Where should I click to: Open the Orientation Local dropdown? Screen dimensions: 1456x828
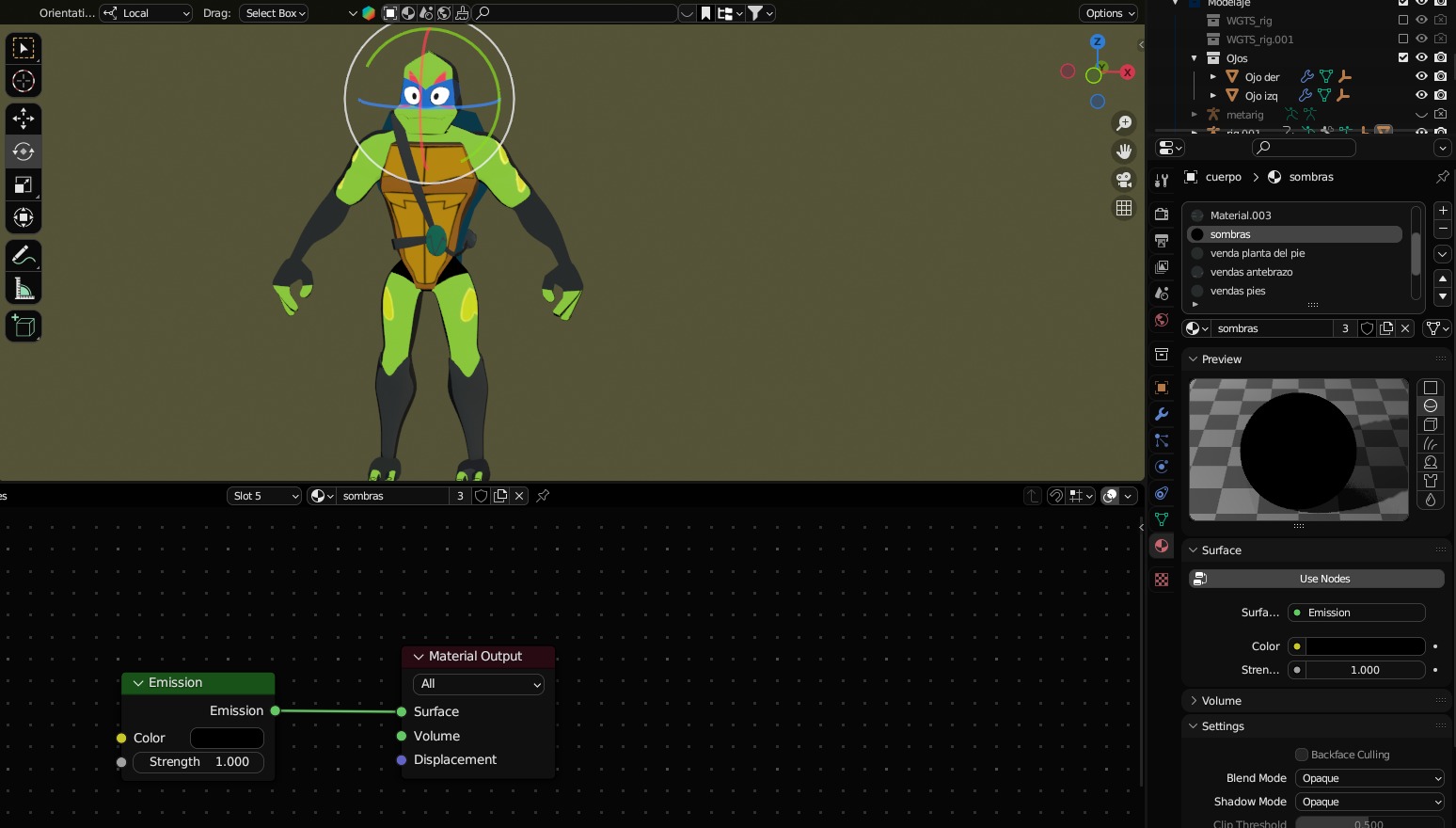tap(146, 13)
